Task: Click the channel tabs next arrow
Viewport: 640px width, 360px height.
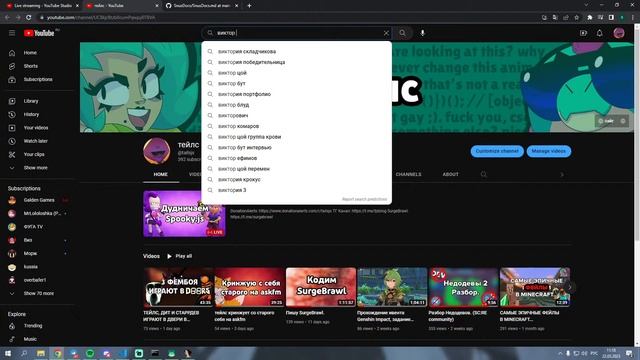Action: pyautogui.click(x=562, y=174)
